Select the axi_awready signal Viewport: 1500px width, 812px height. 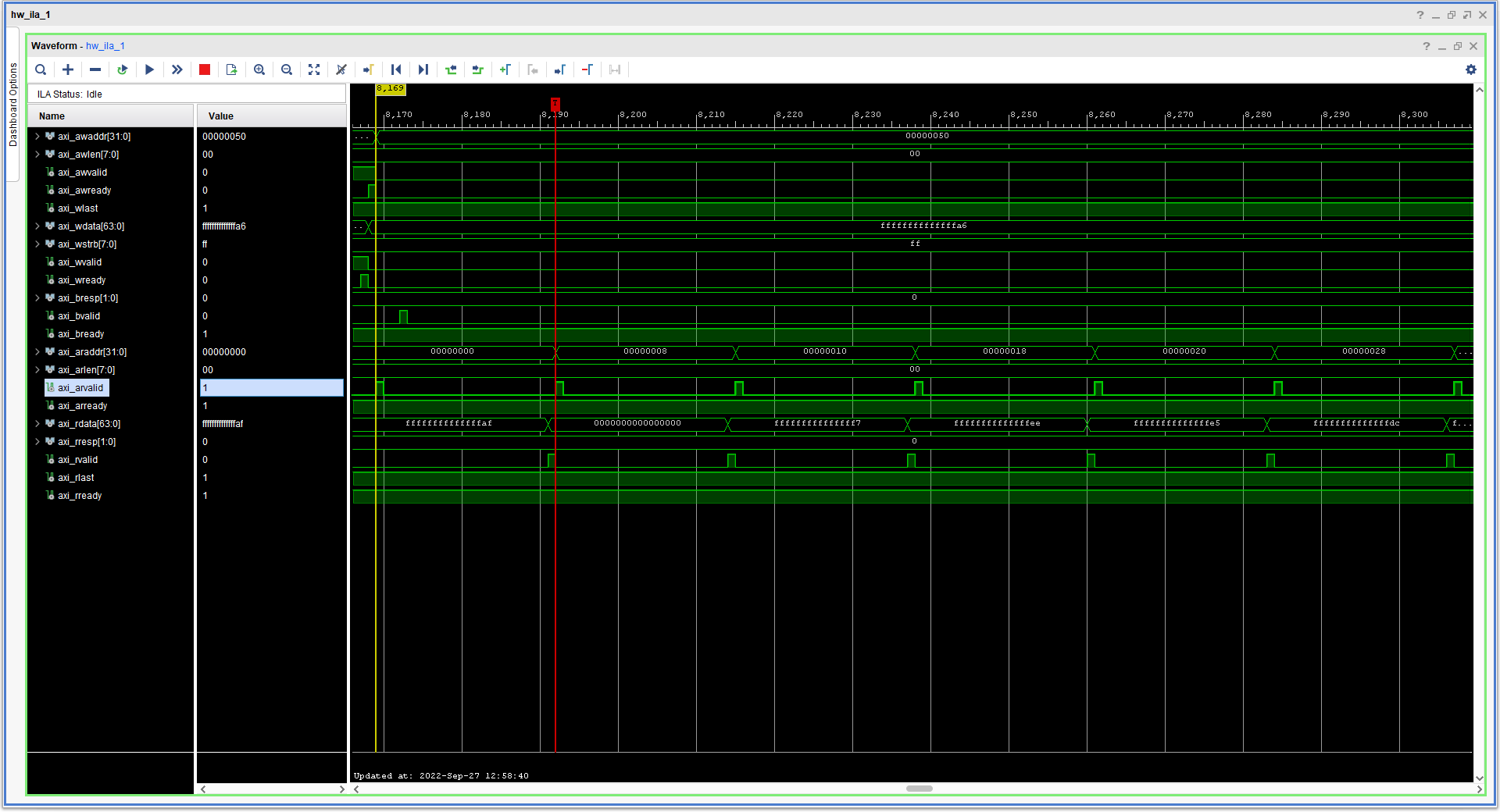pyautogui.click(x=84, y=191)
